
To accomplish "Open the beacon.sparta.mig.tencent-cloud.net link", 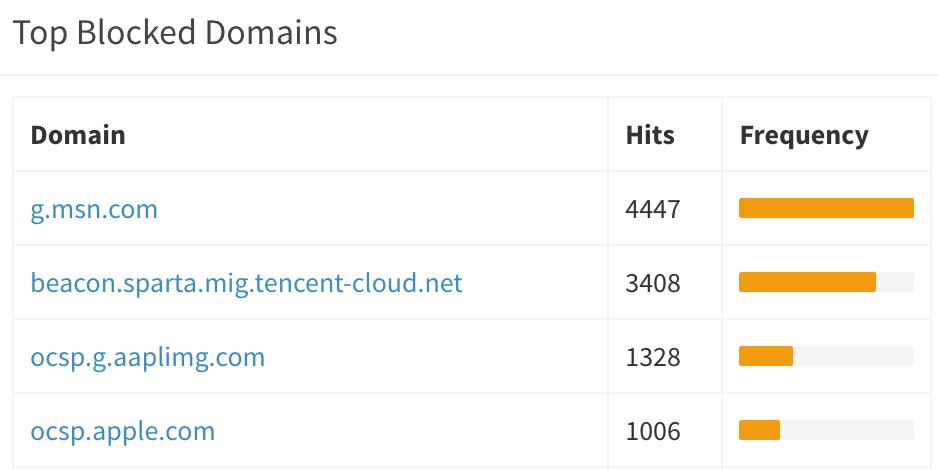I will pos(246,283).
